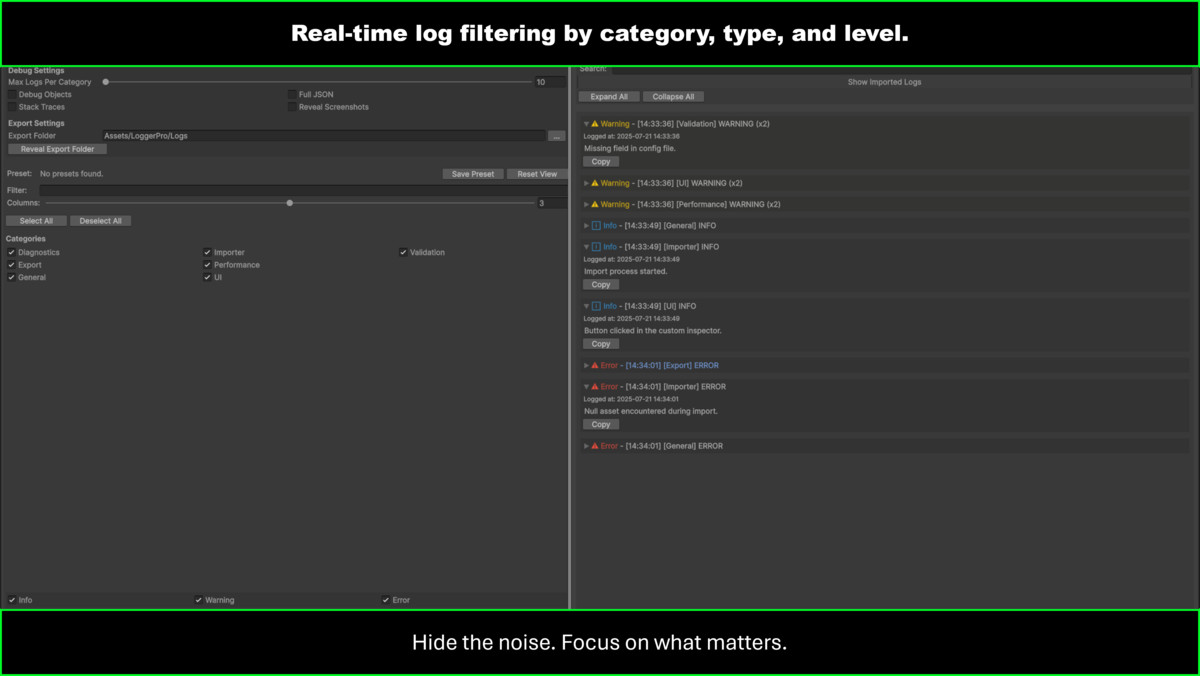Screen dimensions: 1200x676
Task: Click the red error icon on the Importer ERROR log
Action: [x=595, y=386]
